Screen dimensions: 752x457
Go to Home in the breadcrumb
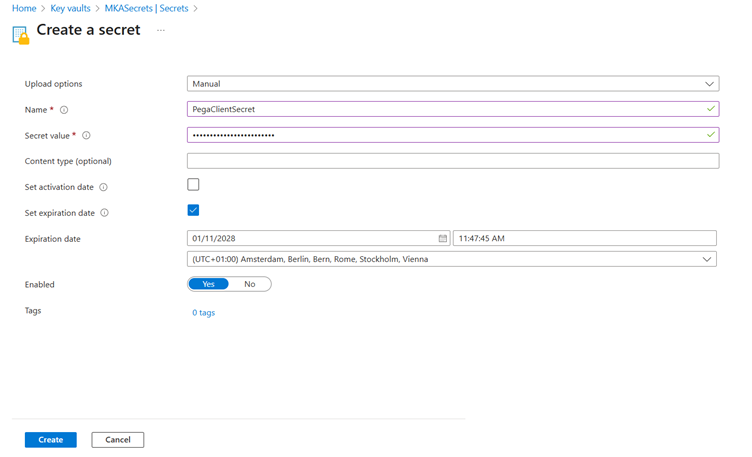(x=24, y=8)
